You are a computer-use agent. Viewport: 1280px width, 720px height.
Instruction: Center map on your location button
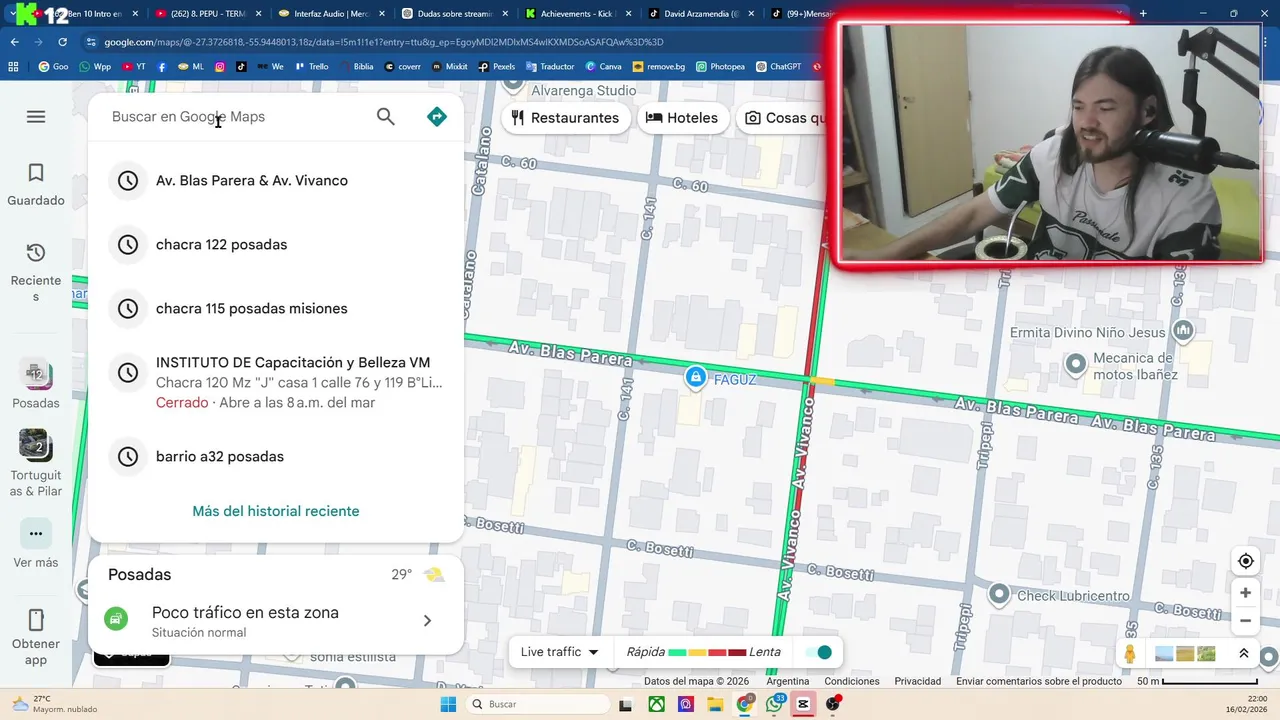coord(1245,561)
